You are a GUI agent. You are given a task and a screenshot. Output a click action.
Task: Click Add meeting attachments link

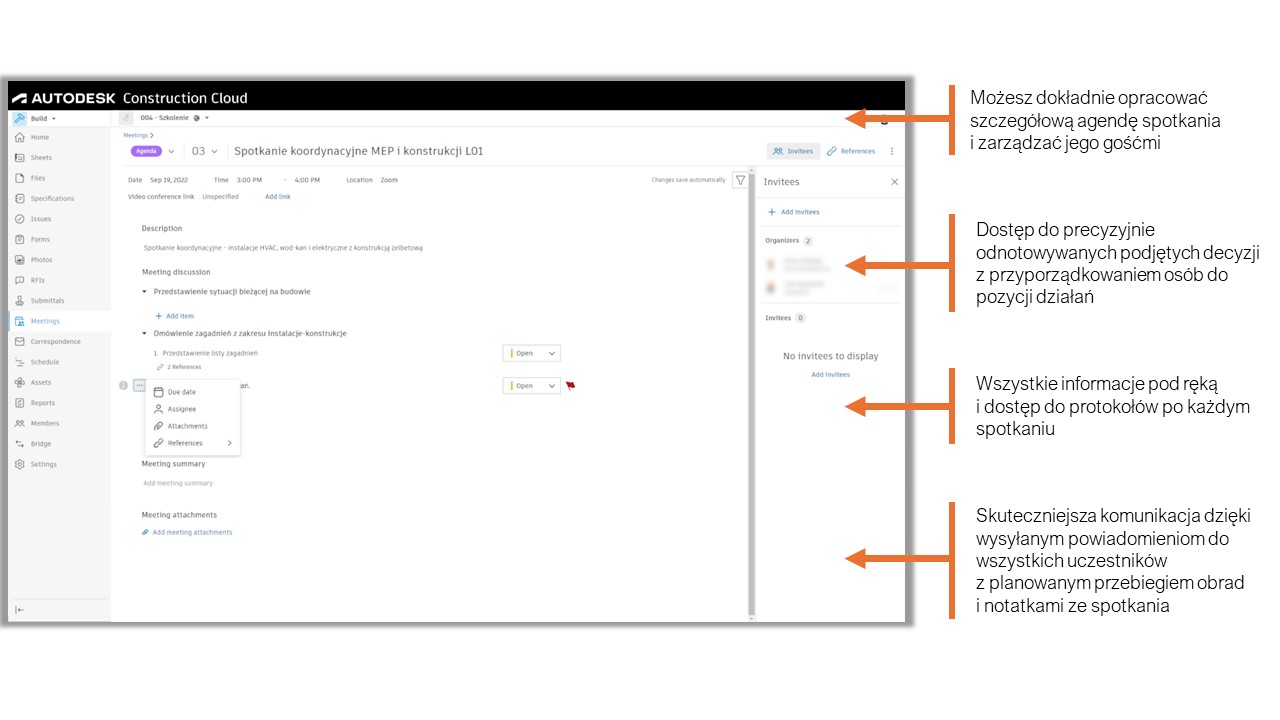(x=192, y=532)
